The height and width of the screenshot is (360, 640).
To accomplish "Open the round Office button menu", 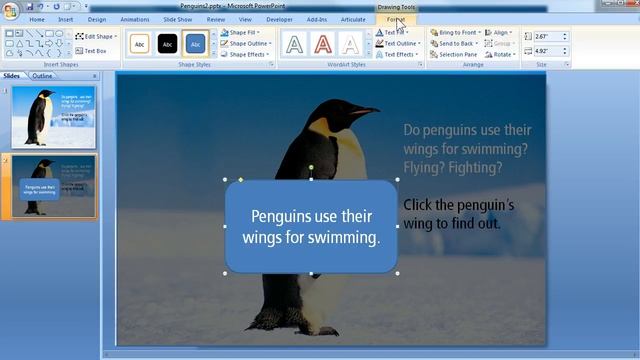I will [x=10, y=10].
